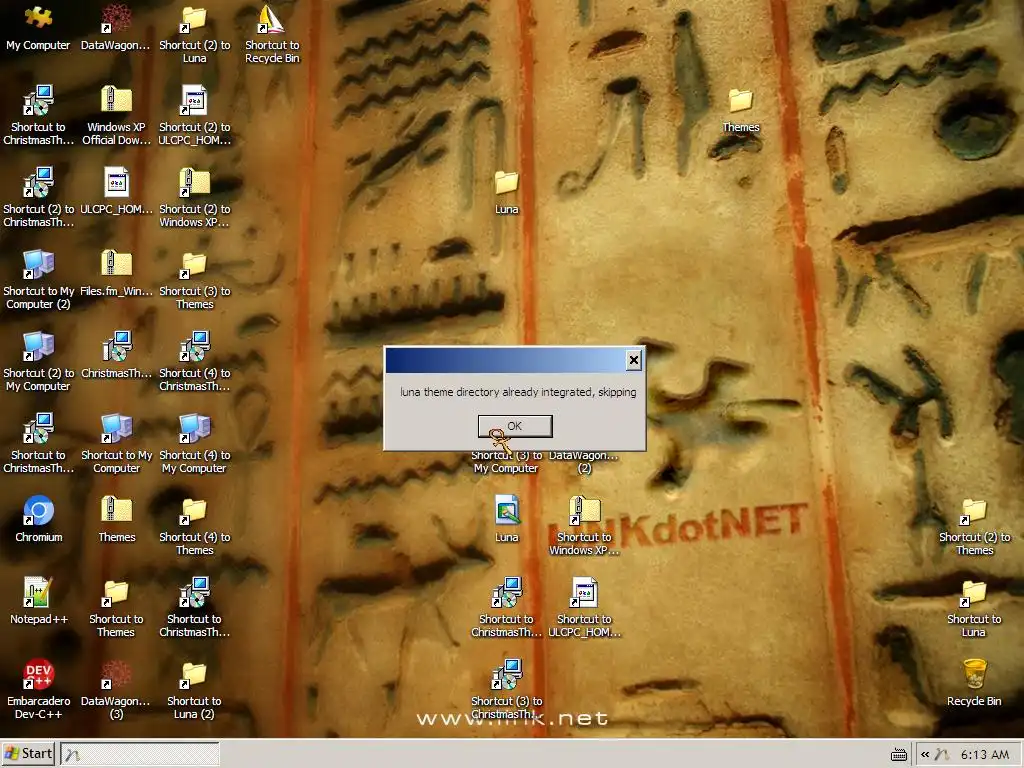This screenshot has width=1024, height=768.
Task: Select Shortcut (2) to Windows XP... icon
Action: 195,198
